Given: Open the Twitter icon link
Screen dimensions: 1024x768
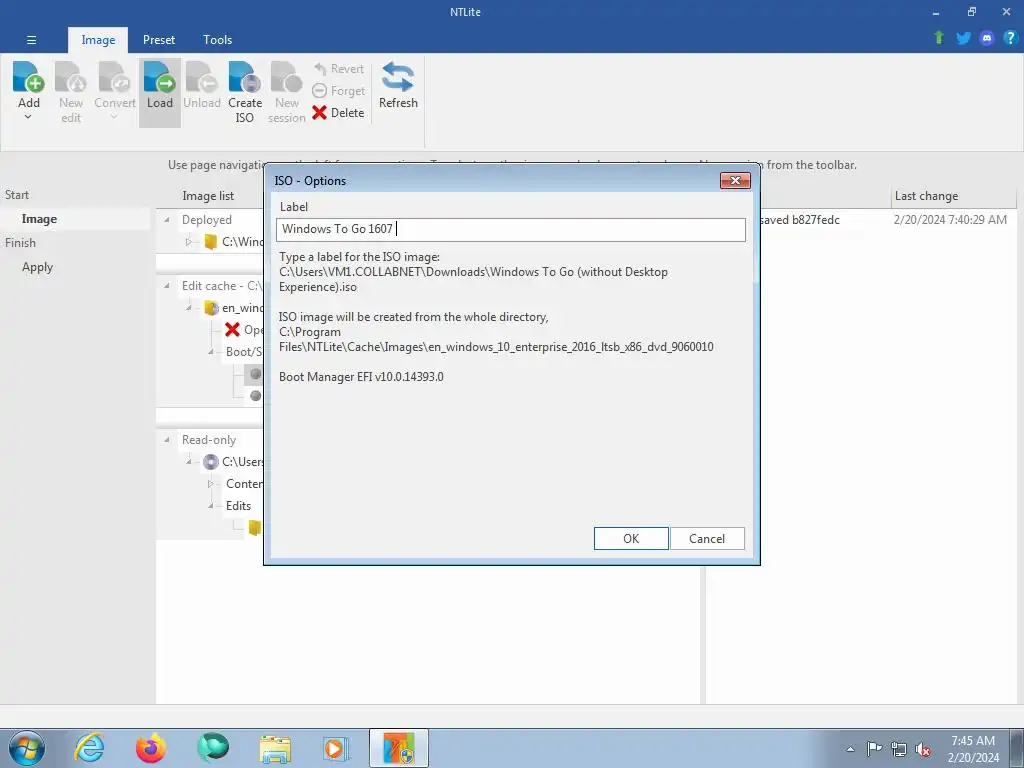Looking at the screenshot, I should pyautogui.click(x=963, y=38).
